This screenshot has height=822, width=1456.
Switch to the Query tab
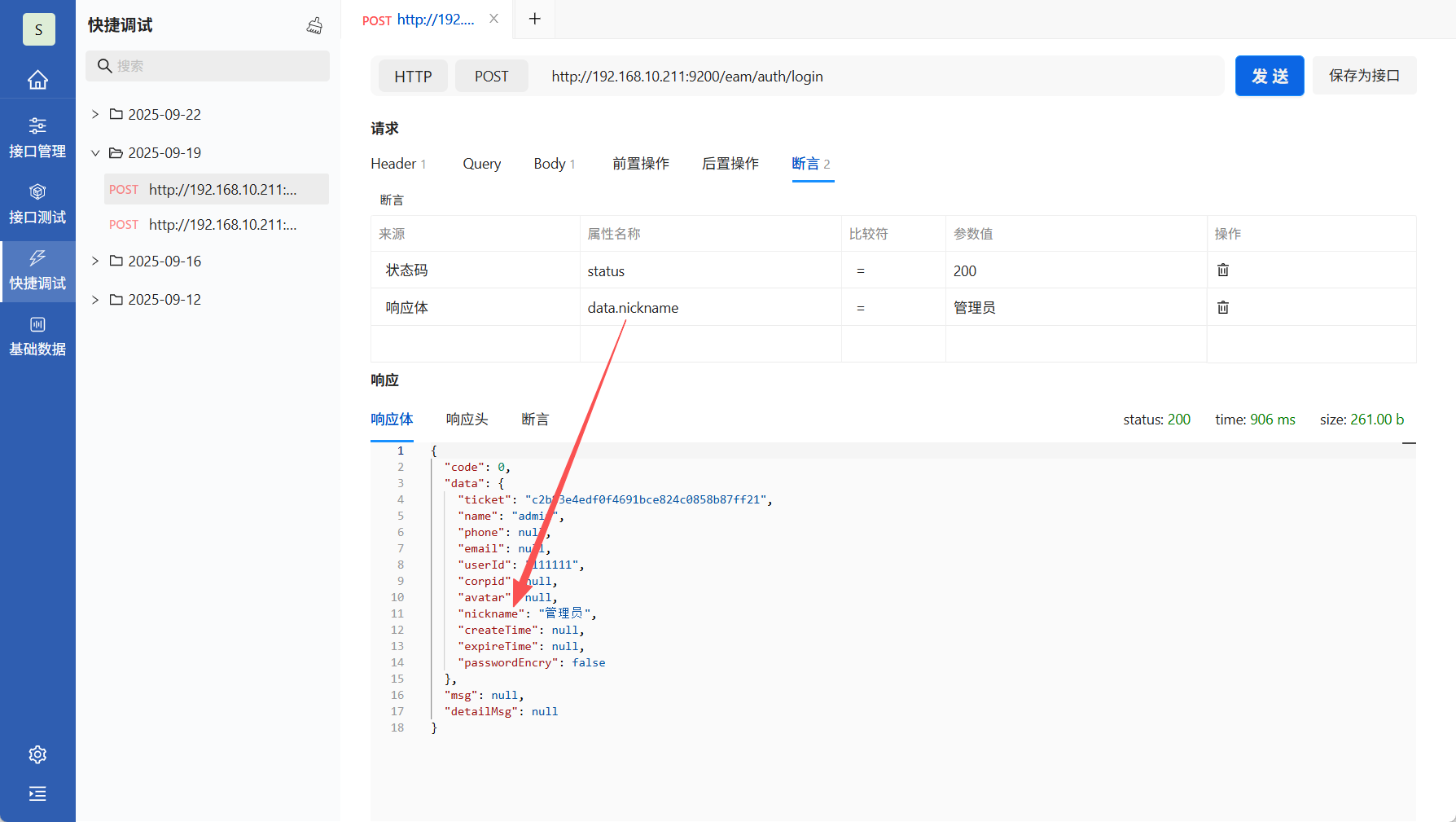click(482, 164)
